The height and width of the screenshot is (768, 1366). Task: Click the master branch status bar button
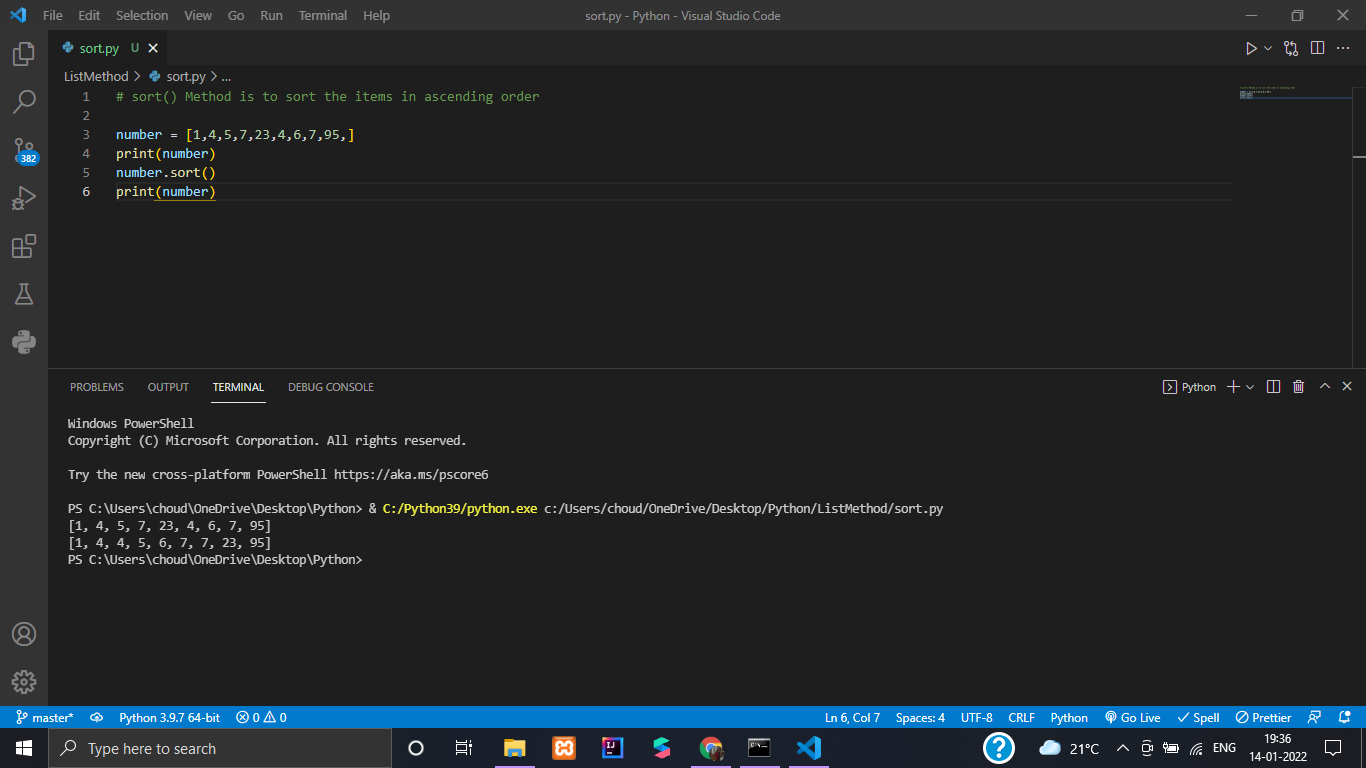pos(44,717)
